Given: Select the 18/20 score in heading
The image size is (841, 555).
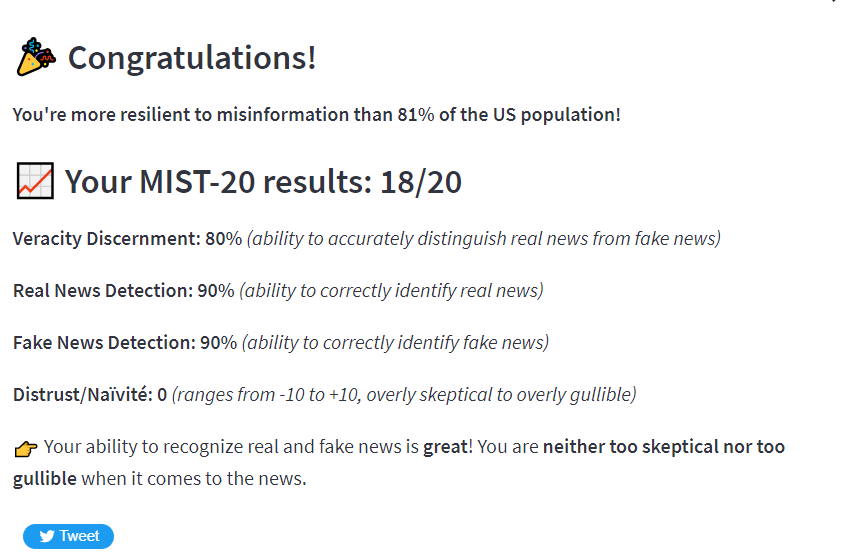Looking at the screenshot, I should (421, 182).
